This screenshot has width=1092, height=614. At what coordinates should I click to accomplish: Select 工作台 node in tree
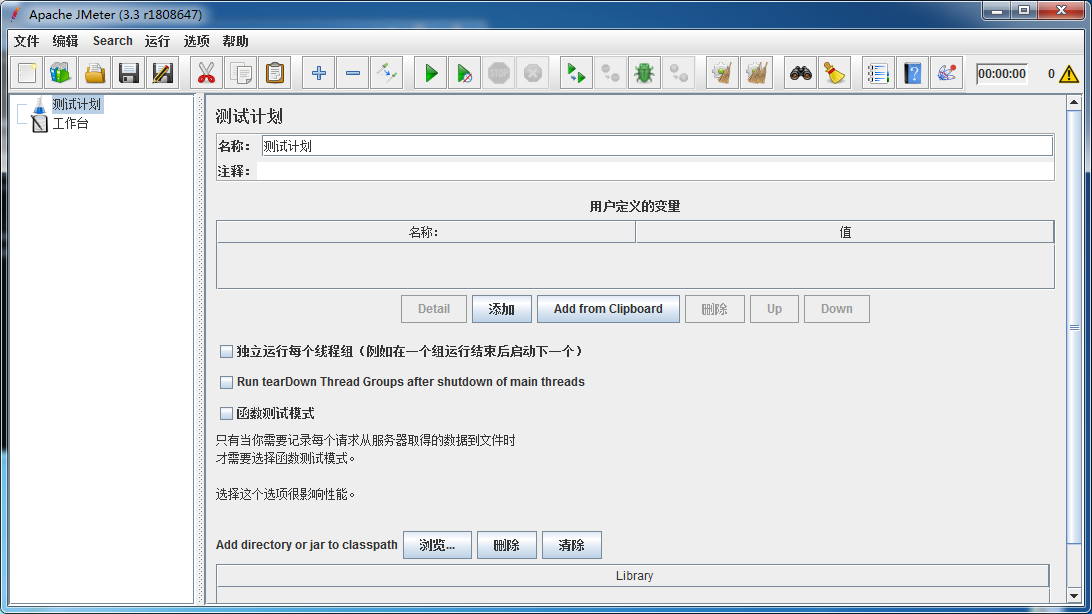click(x=70, y=124)
